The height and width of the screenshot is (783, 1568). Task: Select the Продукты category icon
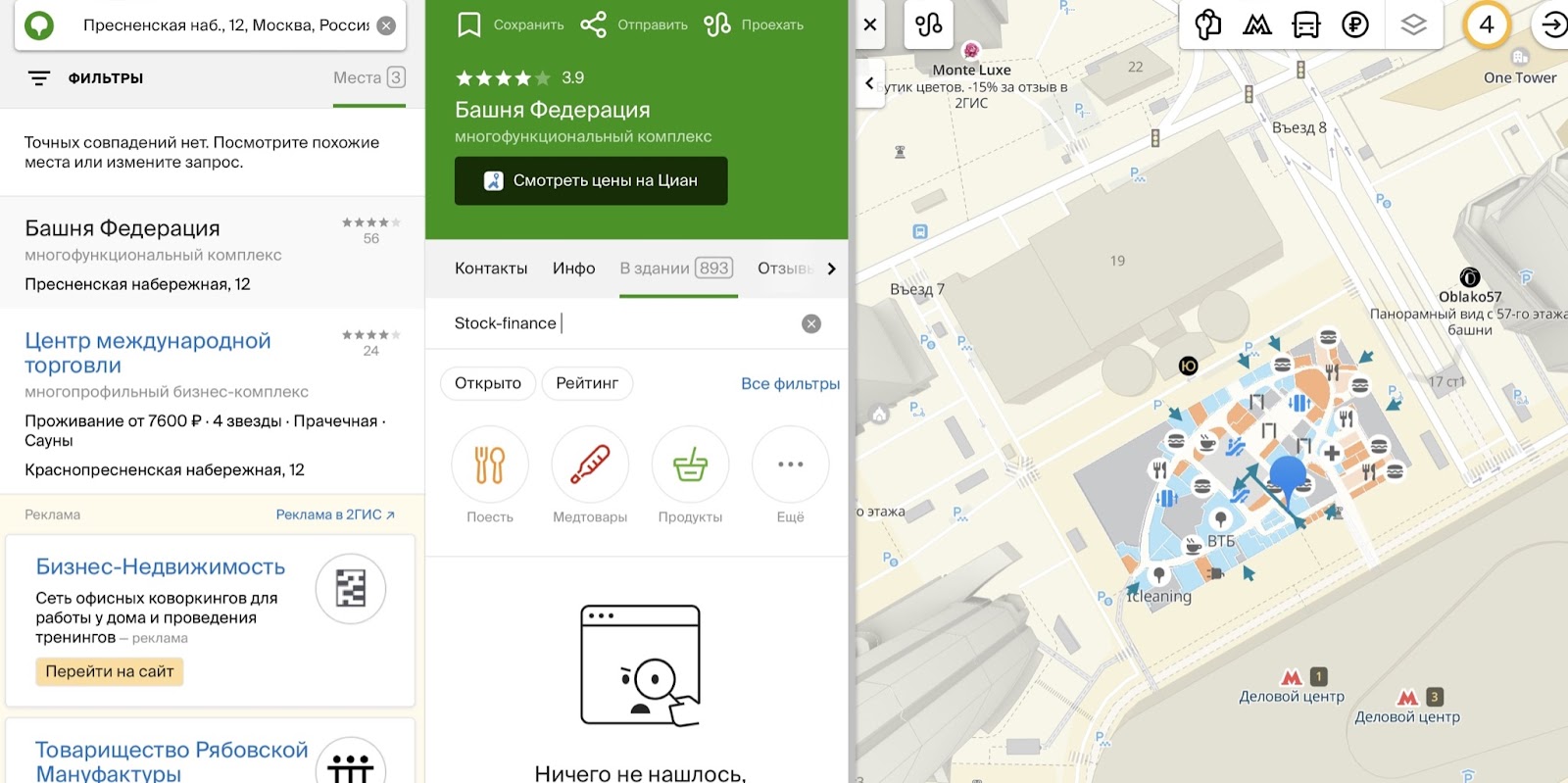690,465
